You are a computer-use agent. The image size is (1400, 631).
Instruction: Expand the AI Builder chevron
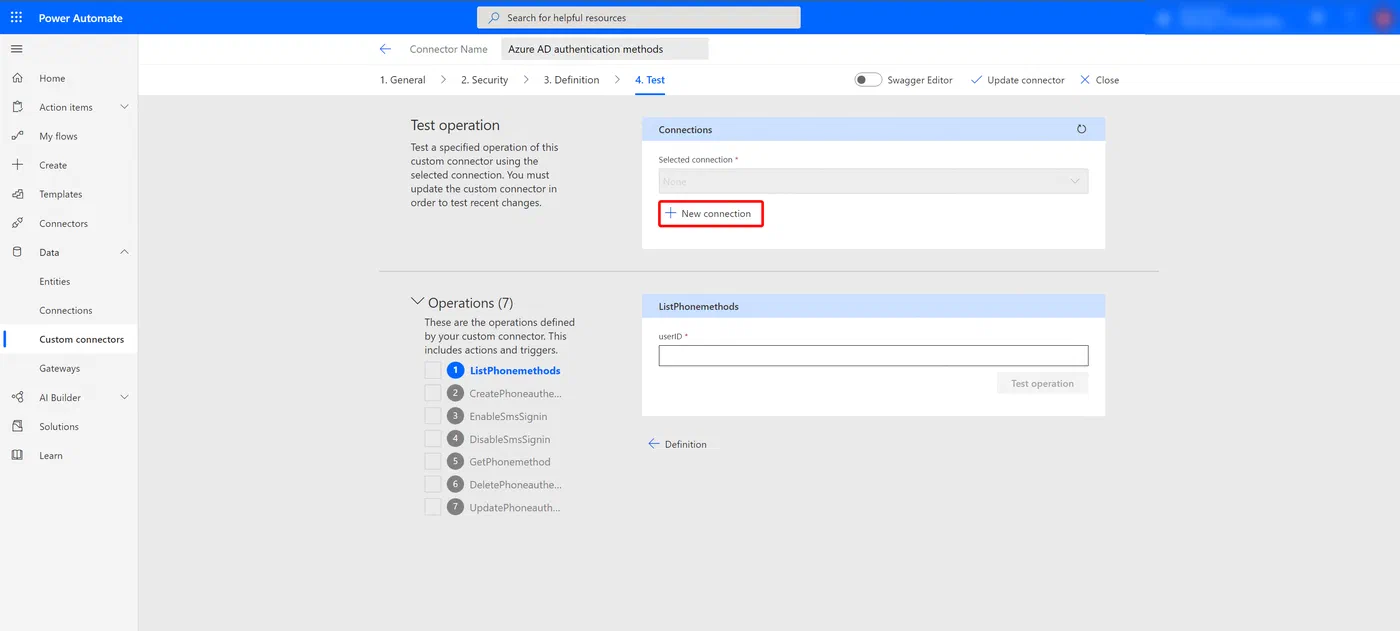(x=124, y=397)
